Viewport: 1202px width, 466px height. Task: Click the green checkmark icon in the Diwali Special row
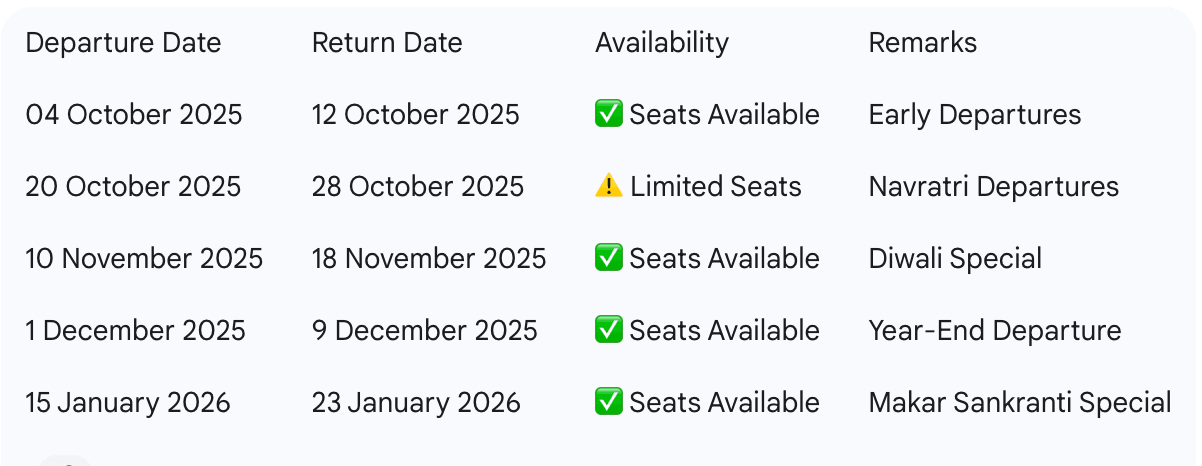point(608,259)
